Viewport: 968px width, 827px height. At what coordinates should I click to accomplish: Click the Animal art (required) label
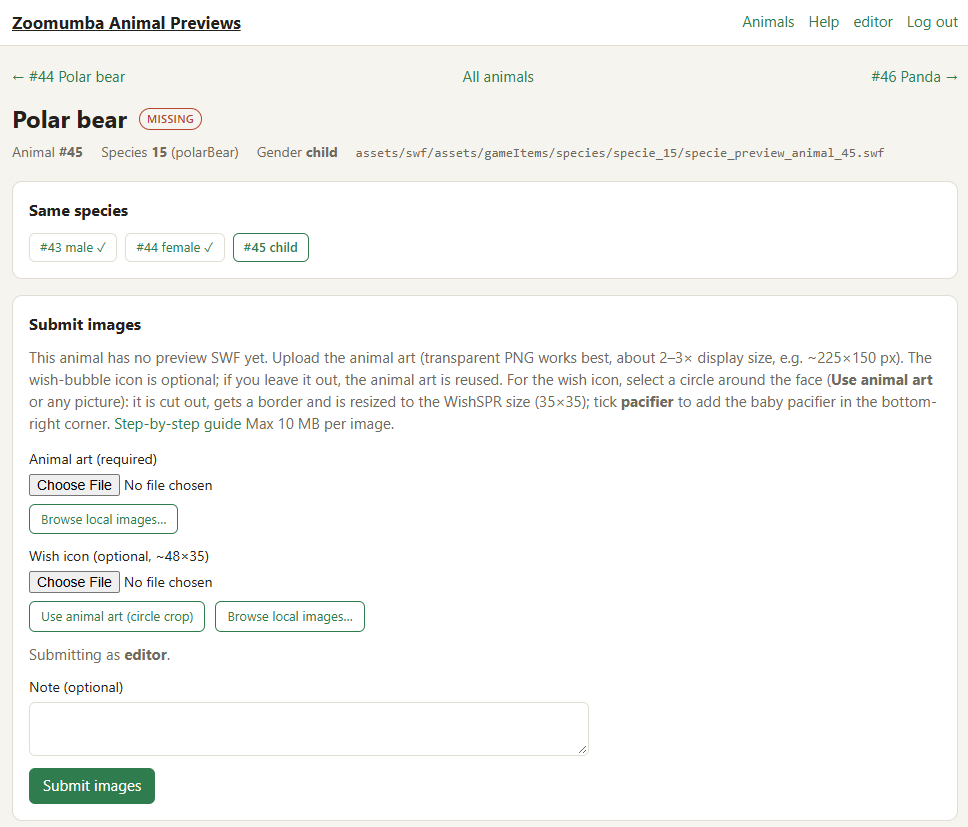tap(93, 459)
